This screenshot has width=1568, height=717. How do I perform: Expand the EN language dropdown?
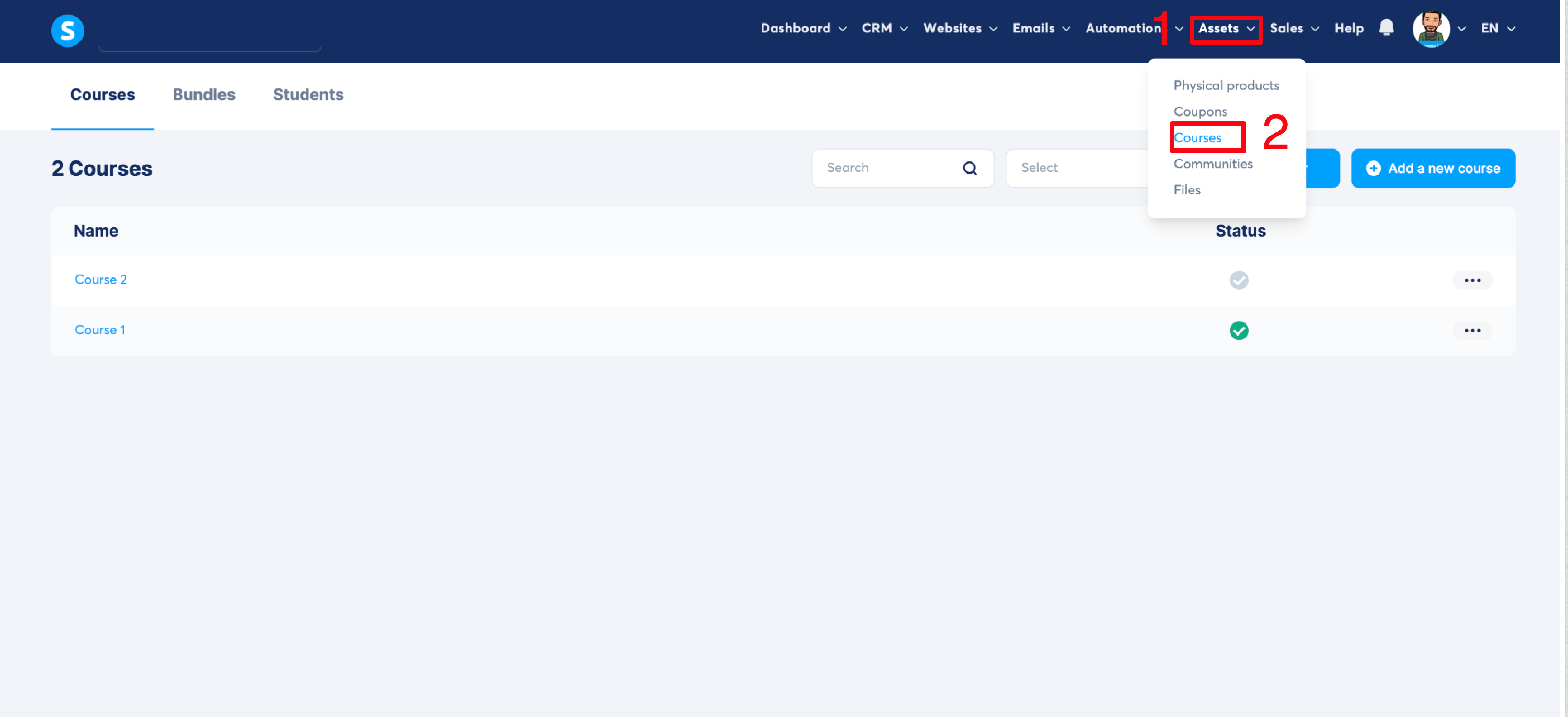pyautogui.click(x=1497, y=28)
